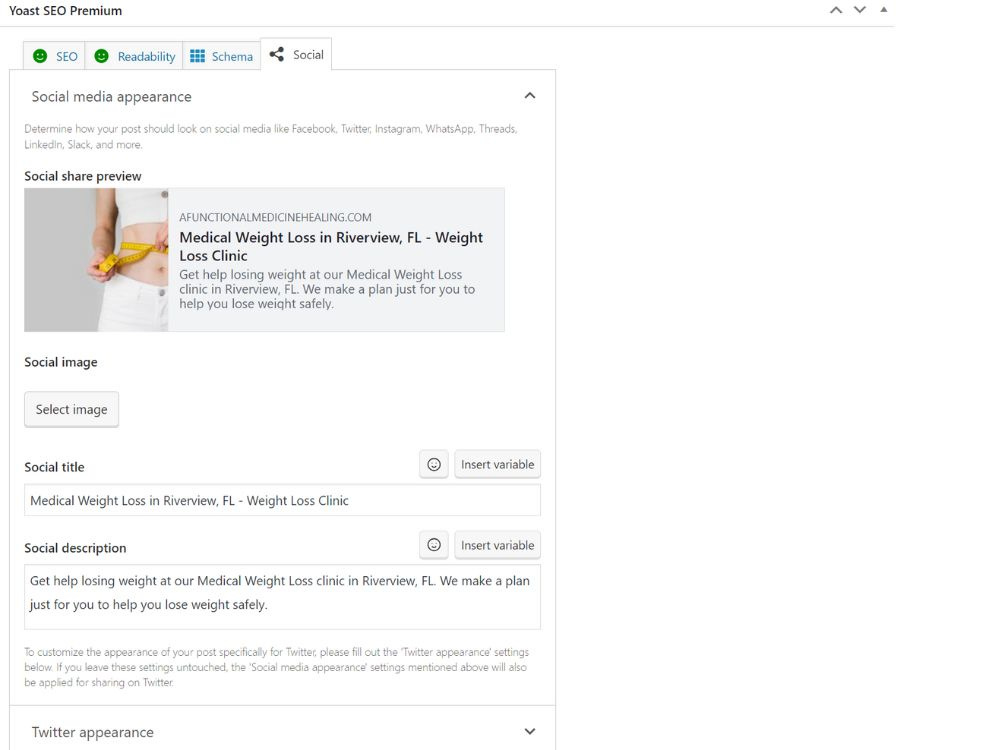The image size is (1000, 750).
Task: Click the Yoast SEO Premium heading
Action: click(65, 11)
